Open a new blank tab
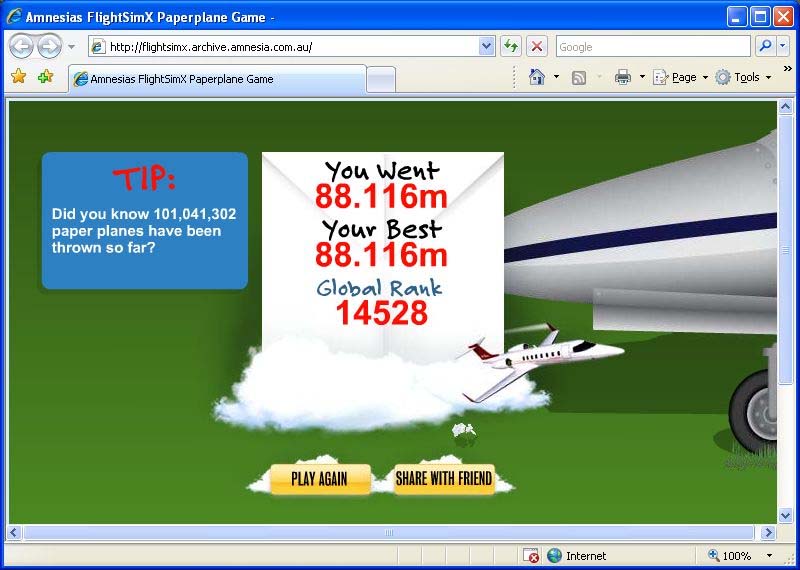Viewport: 800px width, 570px height. pos(381,80)
